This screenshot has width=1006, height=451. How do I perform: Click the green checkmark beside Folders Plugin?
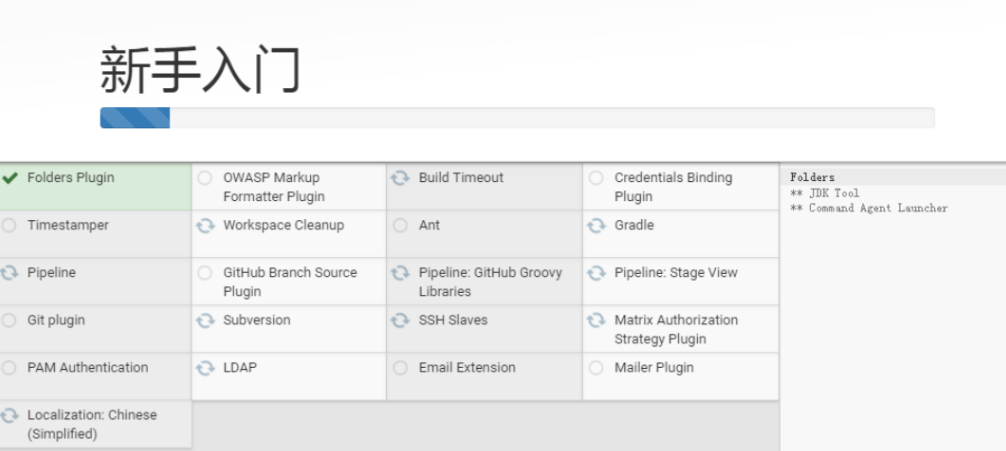[x=10, y=178]
